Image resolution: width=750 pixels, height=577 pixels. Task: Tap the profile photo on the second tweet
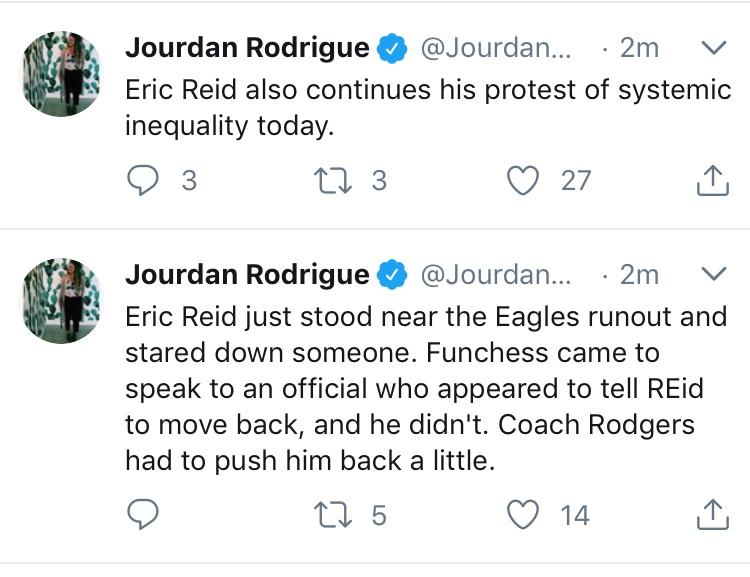pos(62,300)
